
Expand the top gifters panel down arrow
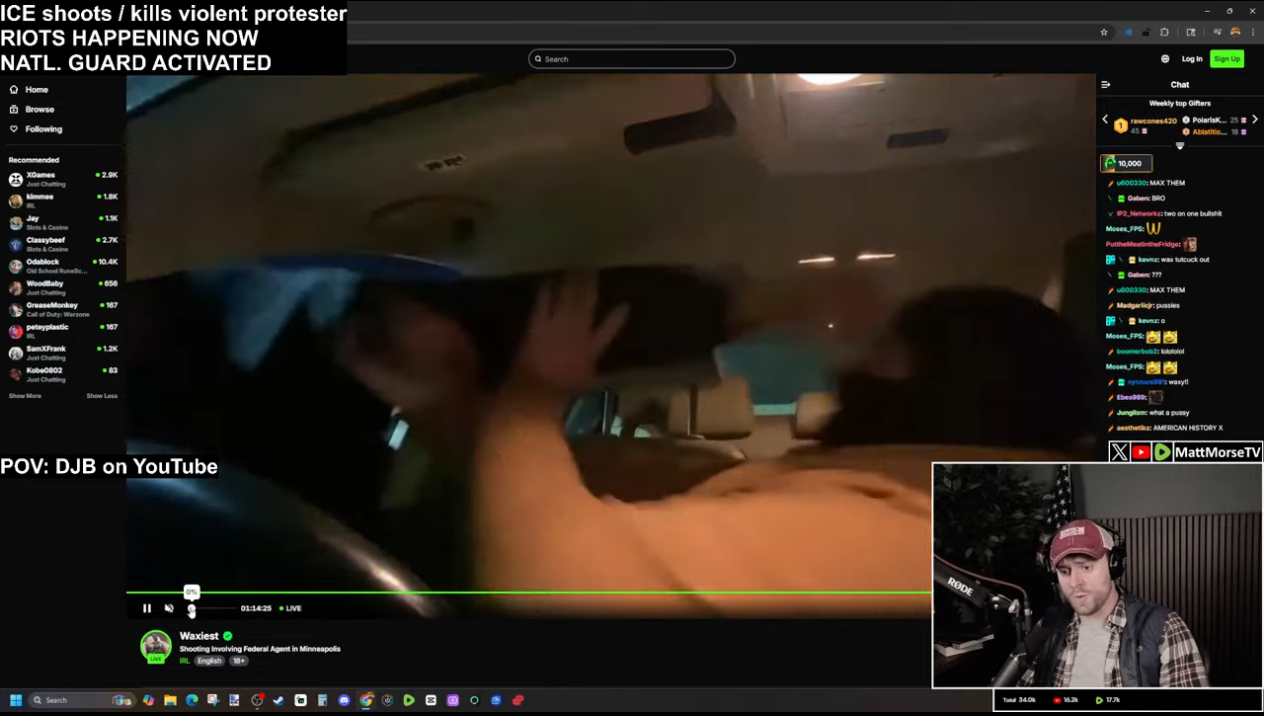(x=1180, y=146)
